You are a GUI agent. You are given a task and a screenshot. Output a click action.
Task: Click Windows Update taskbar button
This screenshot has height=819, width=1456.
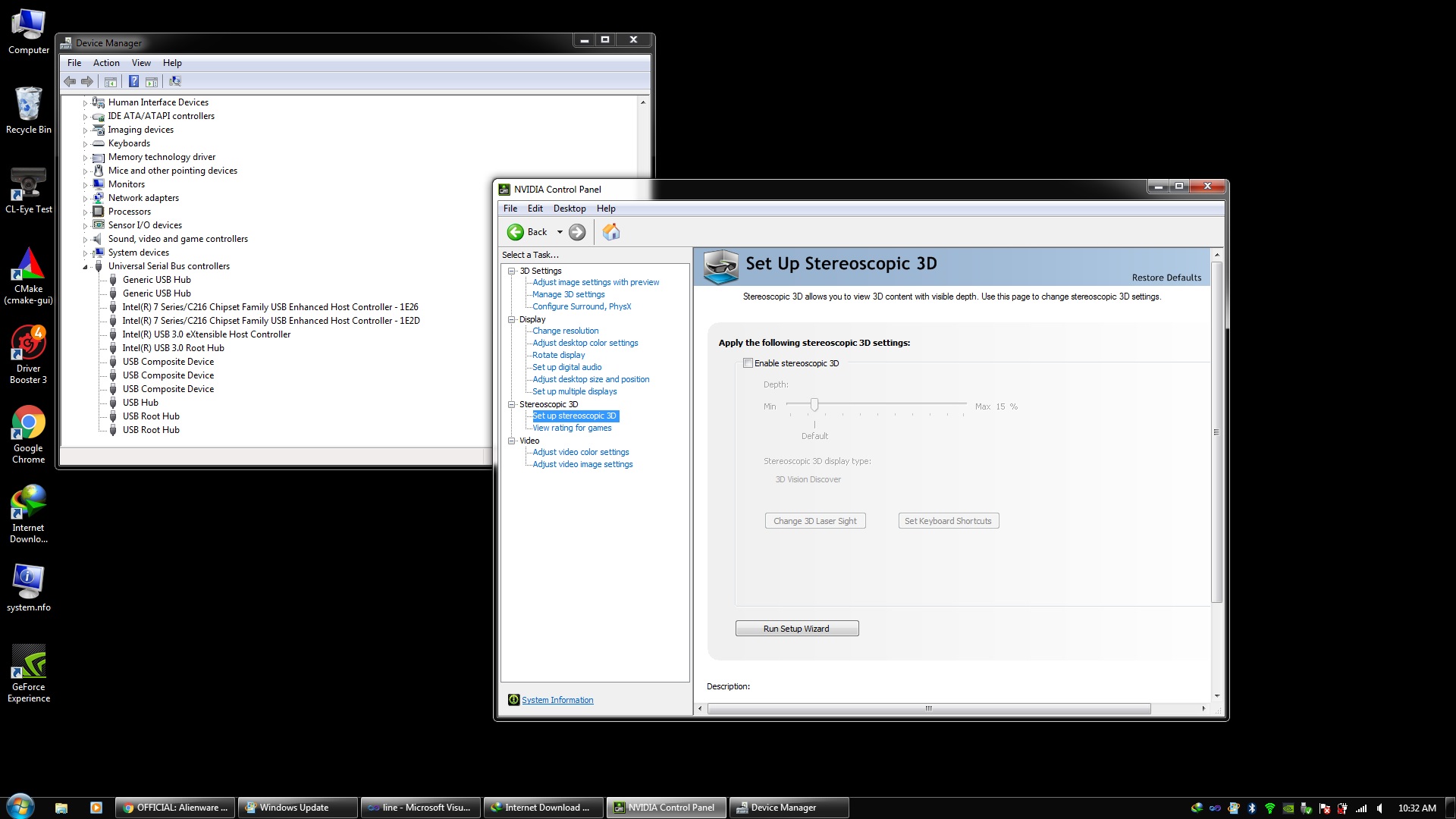coord(298,808)
